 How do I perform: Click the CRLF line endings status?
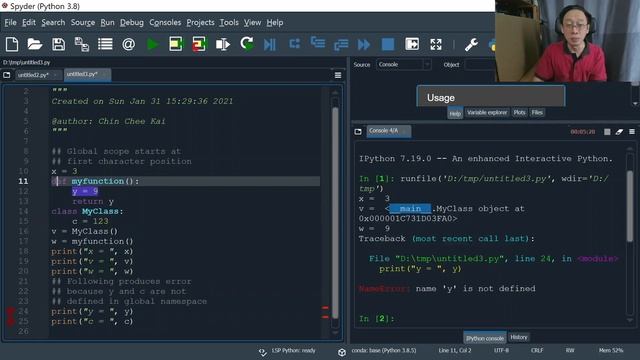[537, 351]
